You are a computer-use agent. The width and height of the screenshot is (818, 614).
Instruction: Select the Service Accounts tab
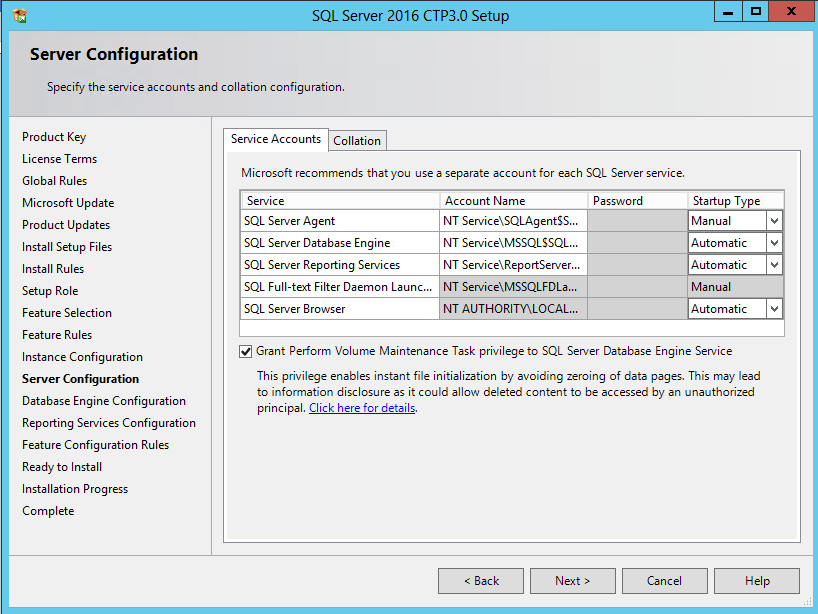pyautogui.click(x=276, y=139)
